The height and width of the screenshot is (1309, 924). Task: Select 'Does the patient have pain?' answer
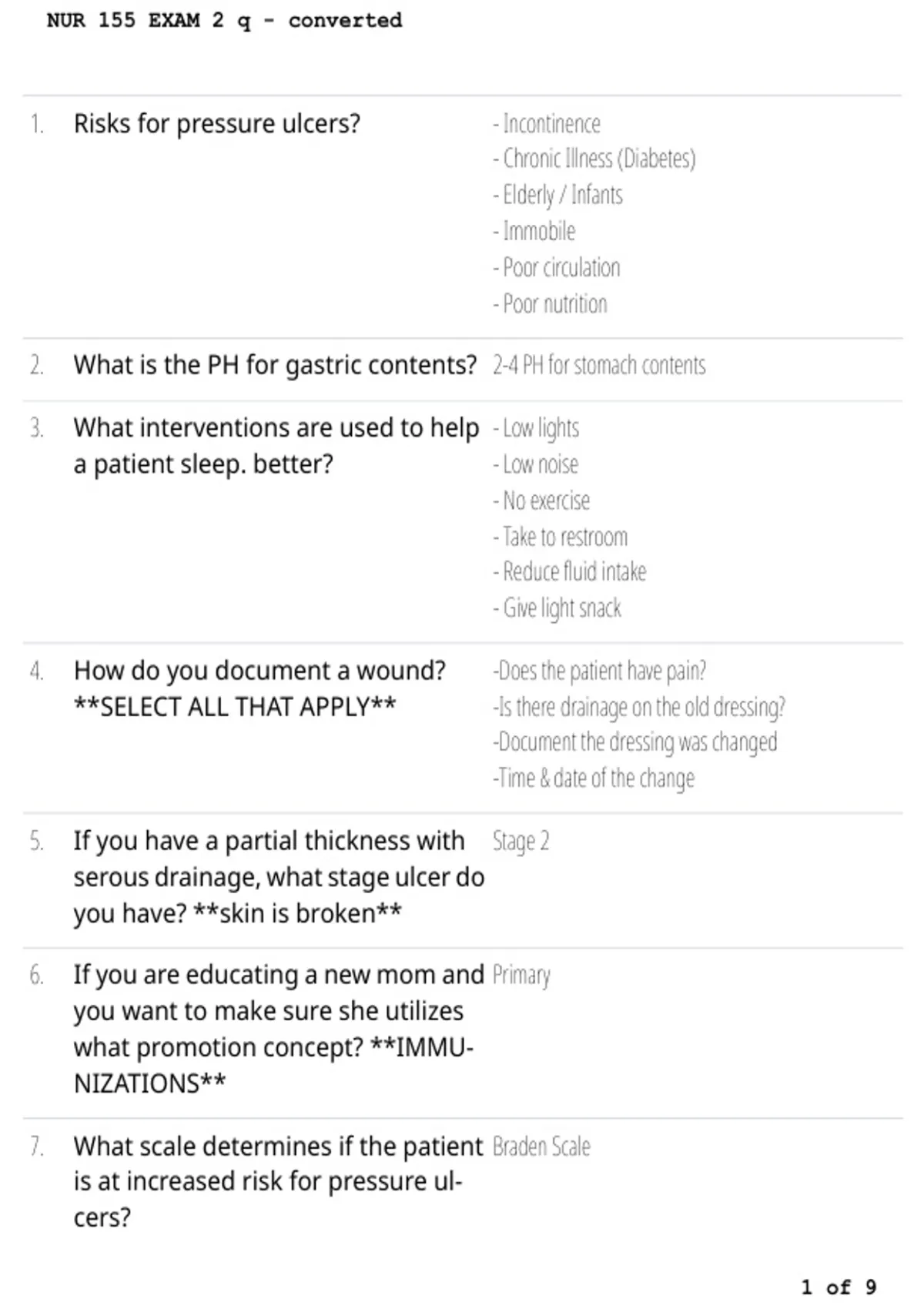coord(600,671)
